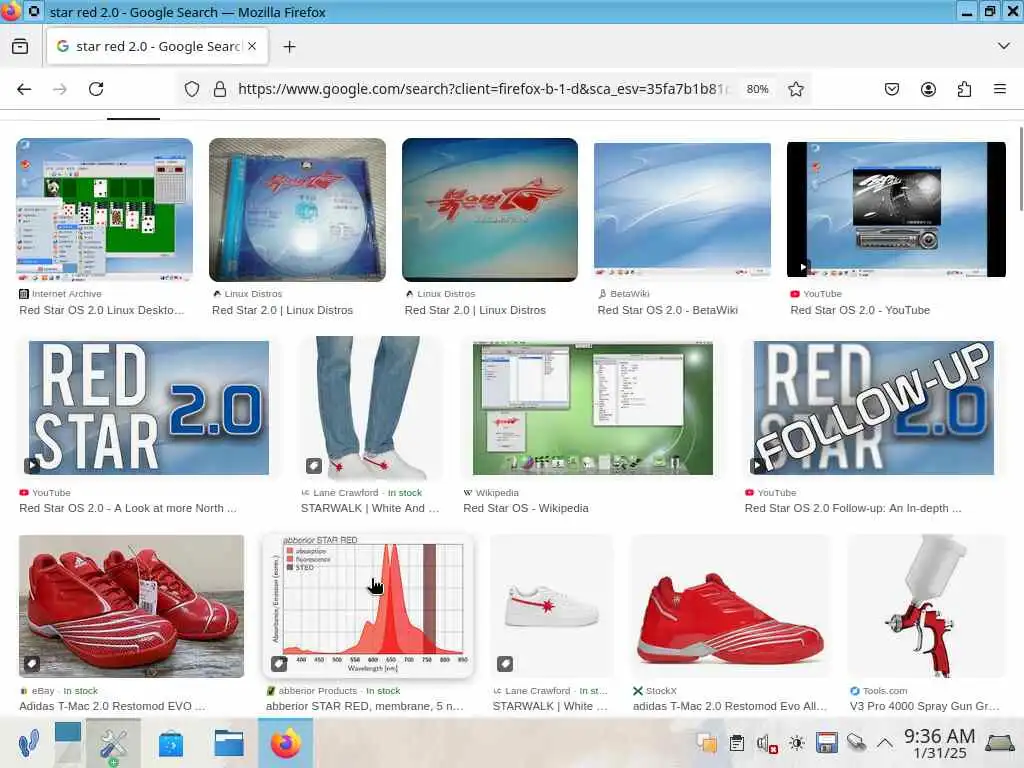Image resolution: width=1024 pixels, height=768 pixels.
Task: Open the eBay red Adidas T-Mac shoes image
Action: click(x=131, y=606)
